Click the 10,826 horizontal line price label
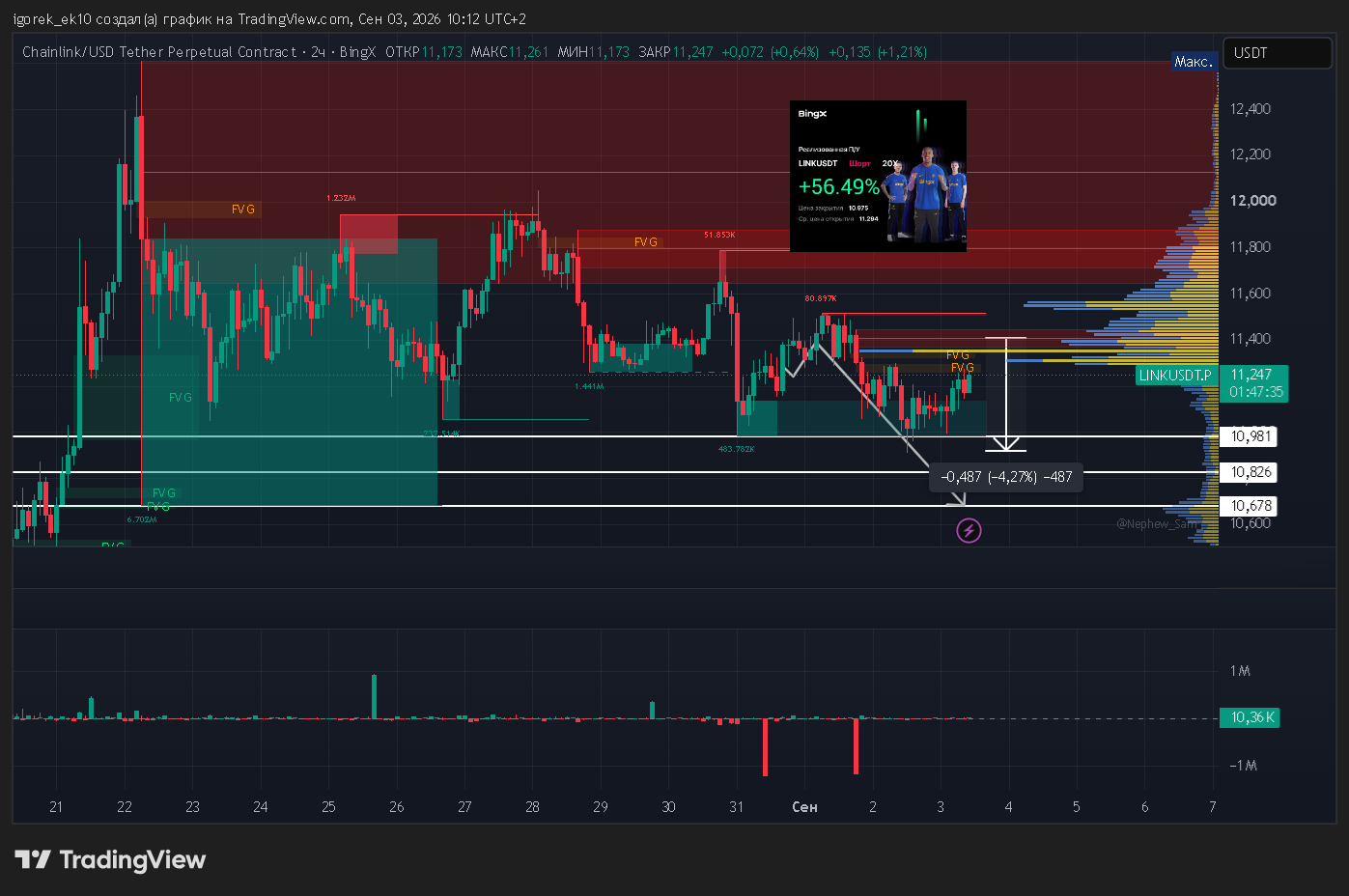 point(1251,472)
